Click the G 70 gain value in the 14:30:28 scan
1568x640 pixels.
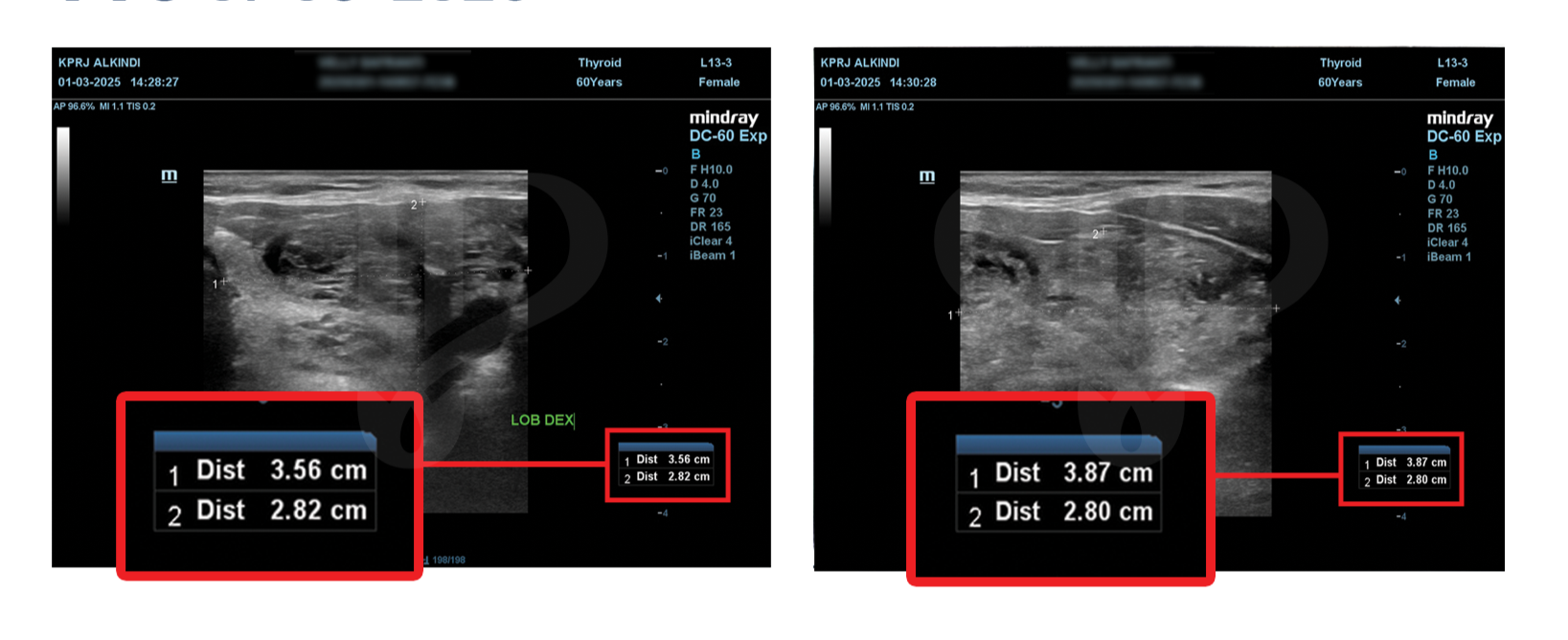pyautogui.click(x=1440, y=199)
